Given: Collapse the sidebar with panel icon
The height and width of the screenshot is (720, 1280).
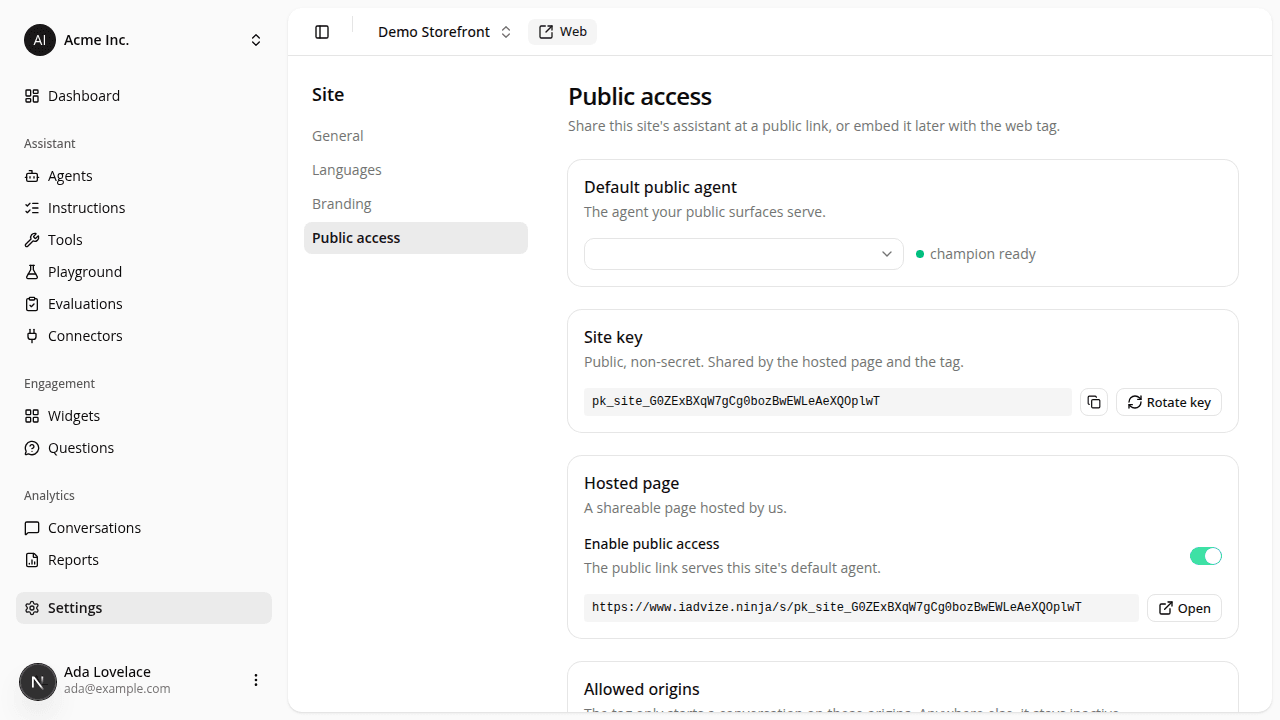Looking at the screenshot, I should 322,32.
